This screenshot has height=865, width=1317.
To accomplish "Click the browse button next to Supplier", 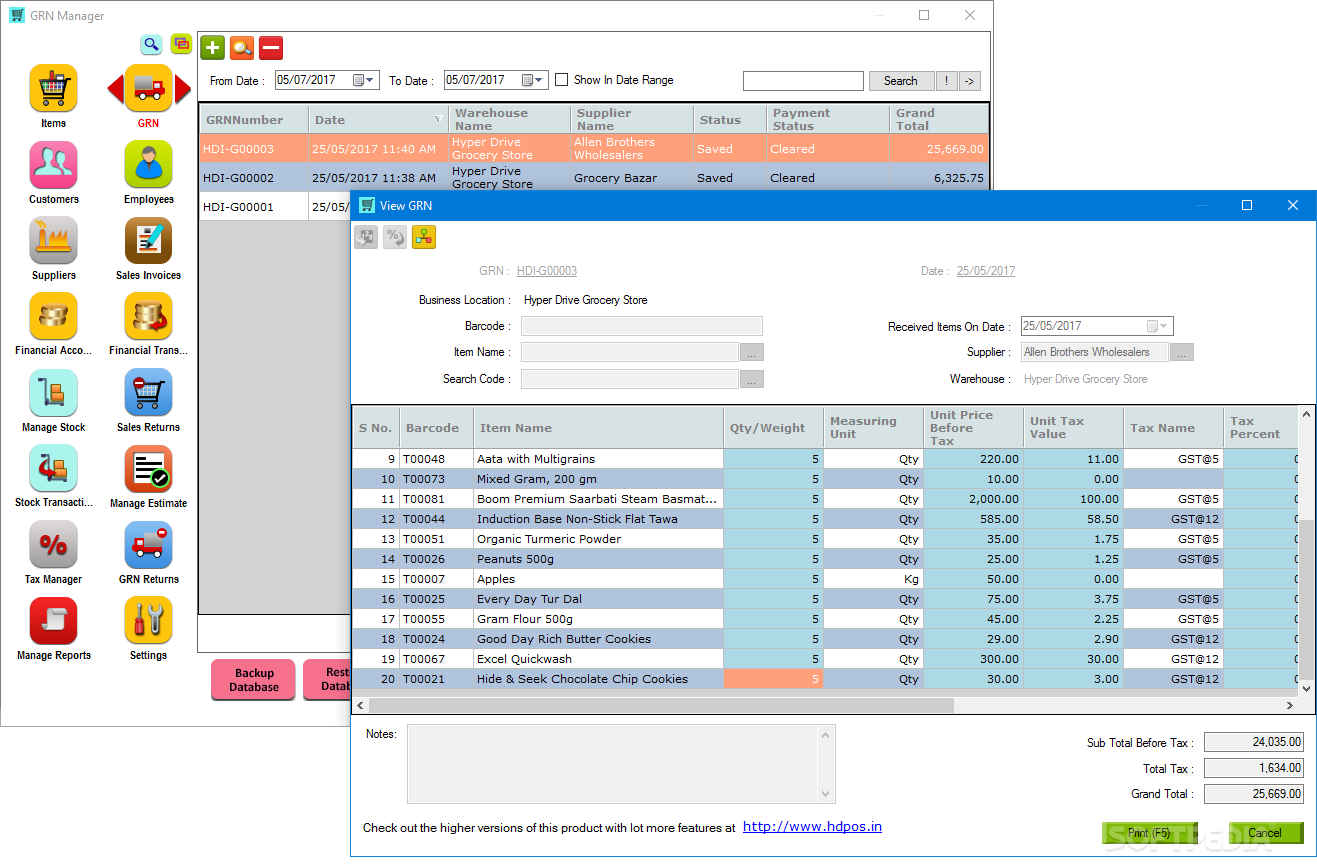I will tap(1182, 352).
